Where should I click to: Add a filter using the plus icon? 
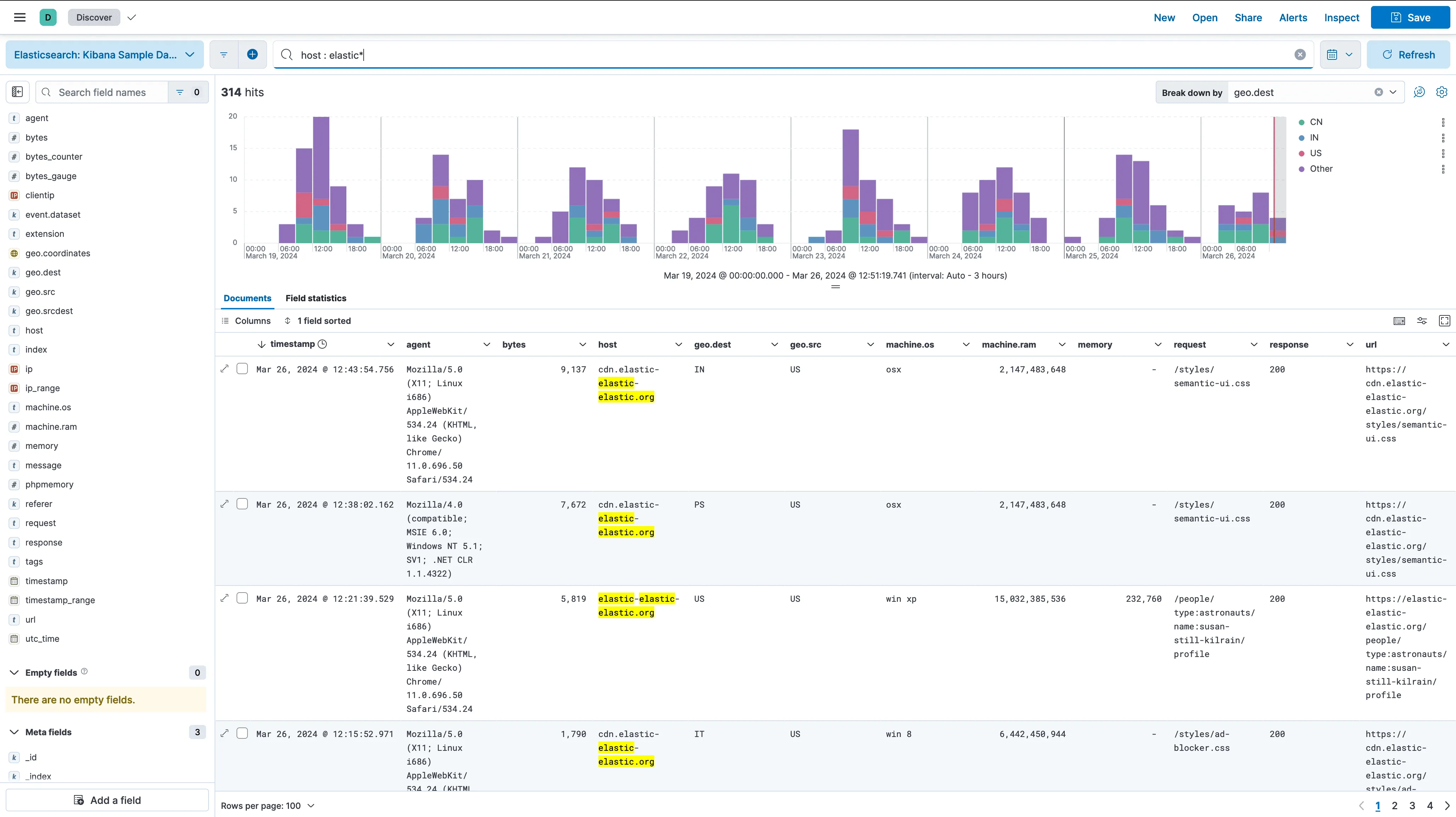point(253,54)
